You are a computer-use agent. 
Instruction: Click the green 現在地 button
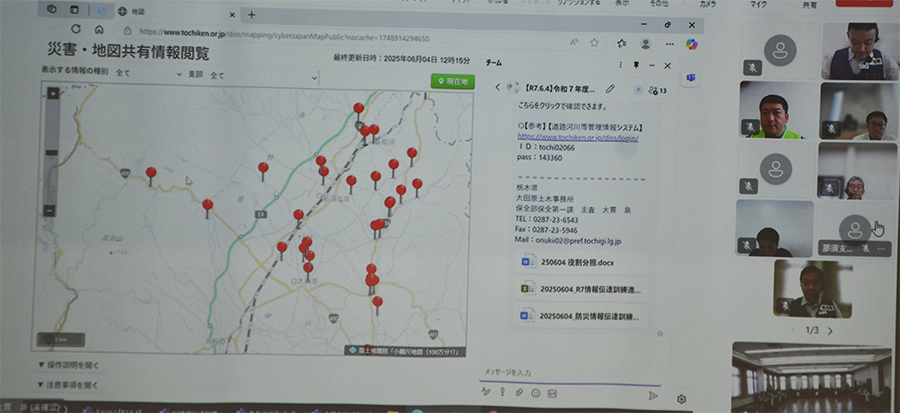[x=453, y=82]
